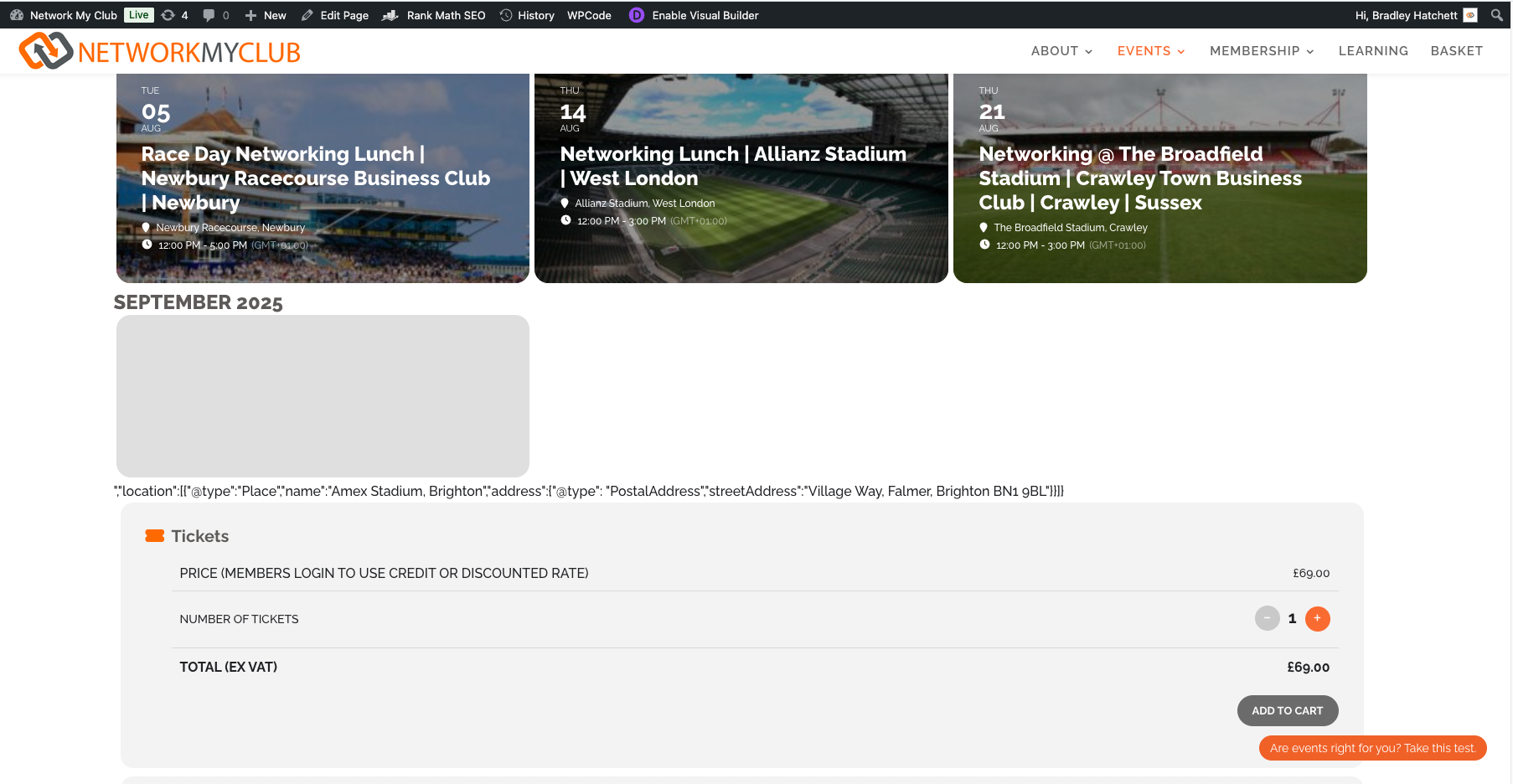Click the bold £69.00 total amount
The height and width of the screenshot is (784, 1513).
(1308, 667)
